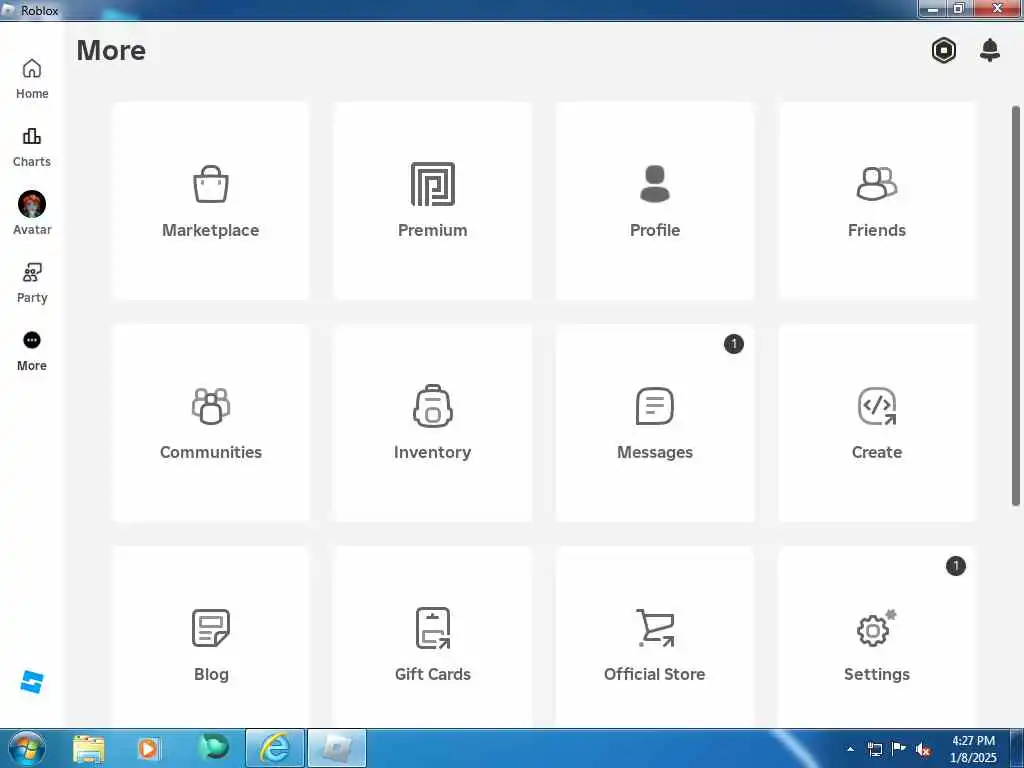Click the Messages notification badge

(x=733, y=344)
